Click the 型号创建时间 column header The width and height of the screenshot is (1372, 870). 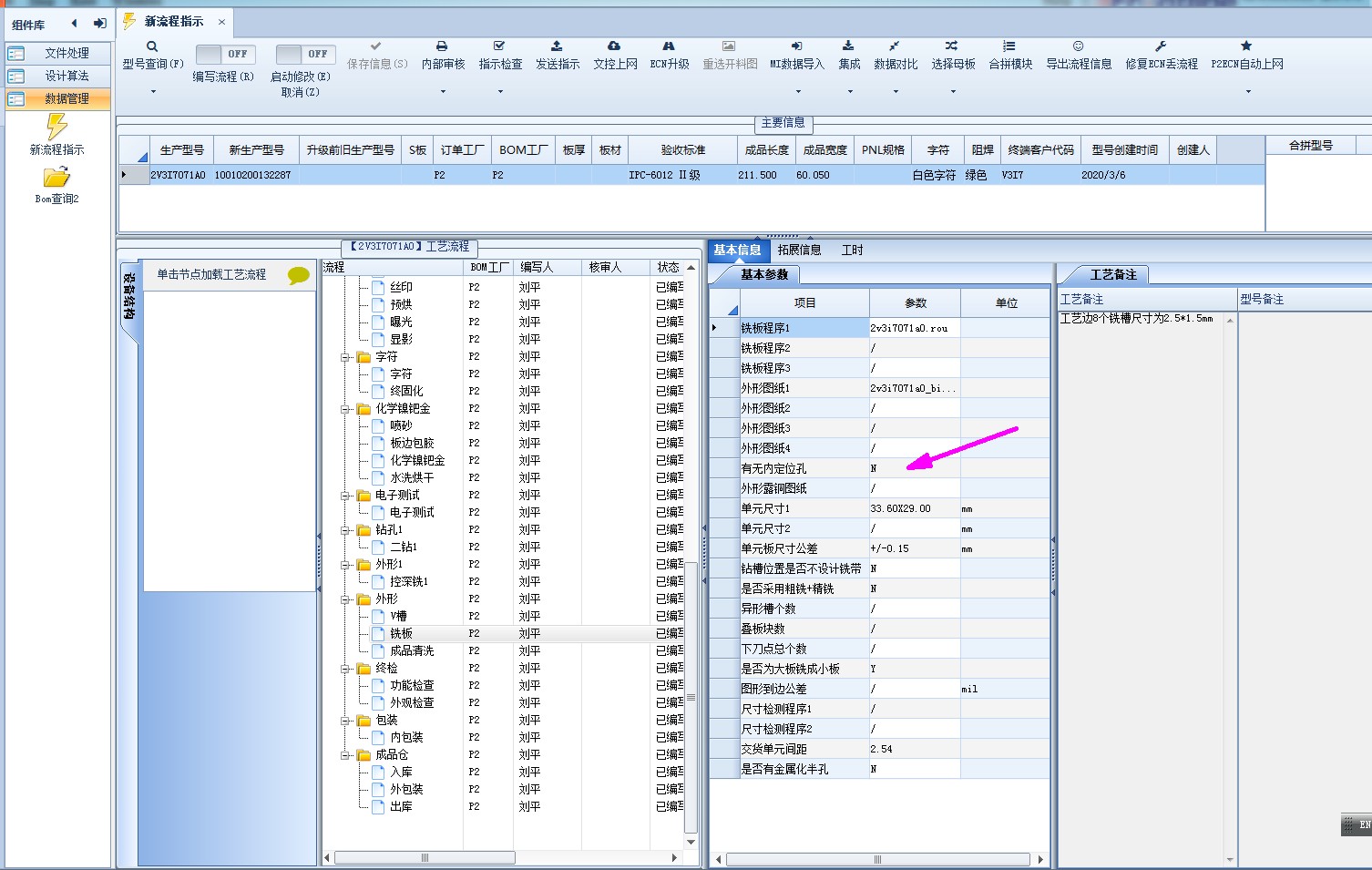tap(1124, 149)
